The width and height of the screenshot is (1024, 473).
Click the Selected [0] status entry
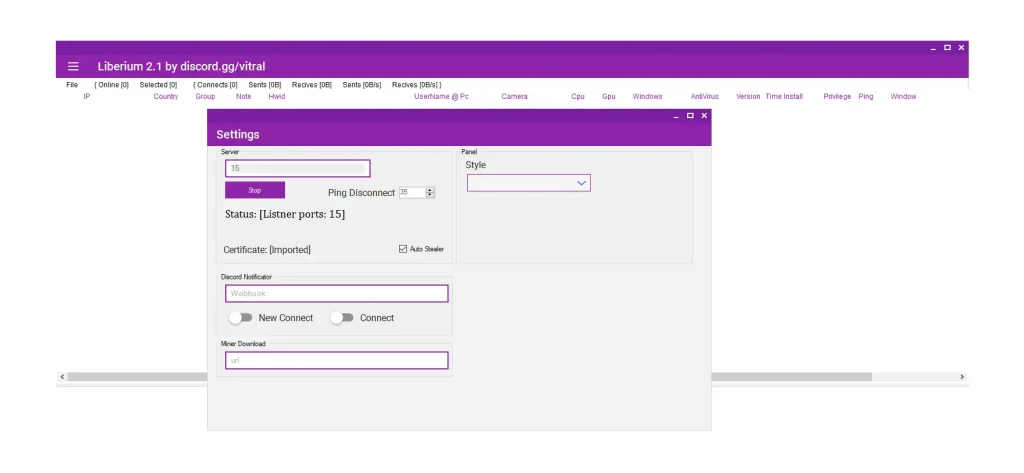158,85
